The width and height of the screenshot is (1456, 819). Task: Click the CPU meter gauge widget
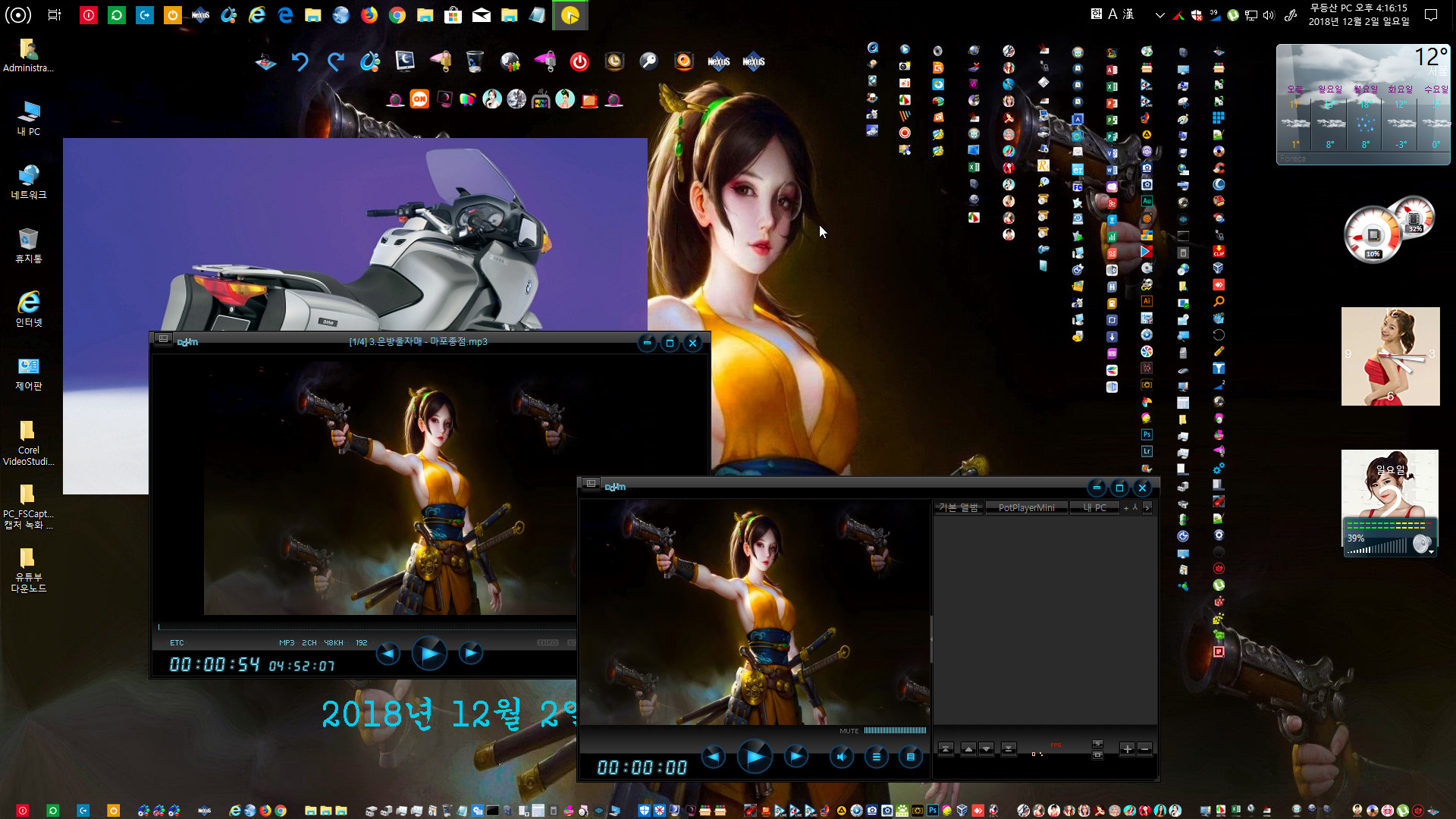pos(1373,234)
